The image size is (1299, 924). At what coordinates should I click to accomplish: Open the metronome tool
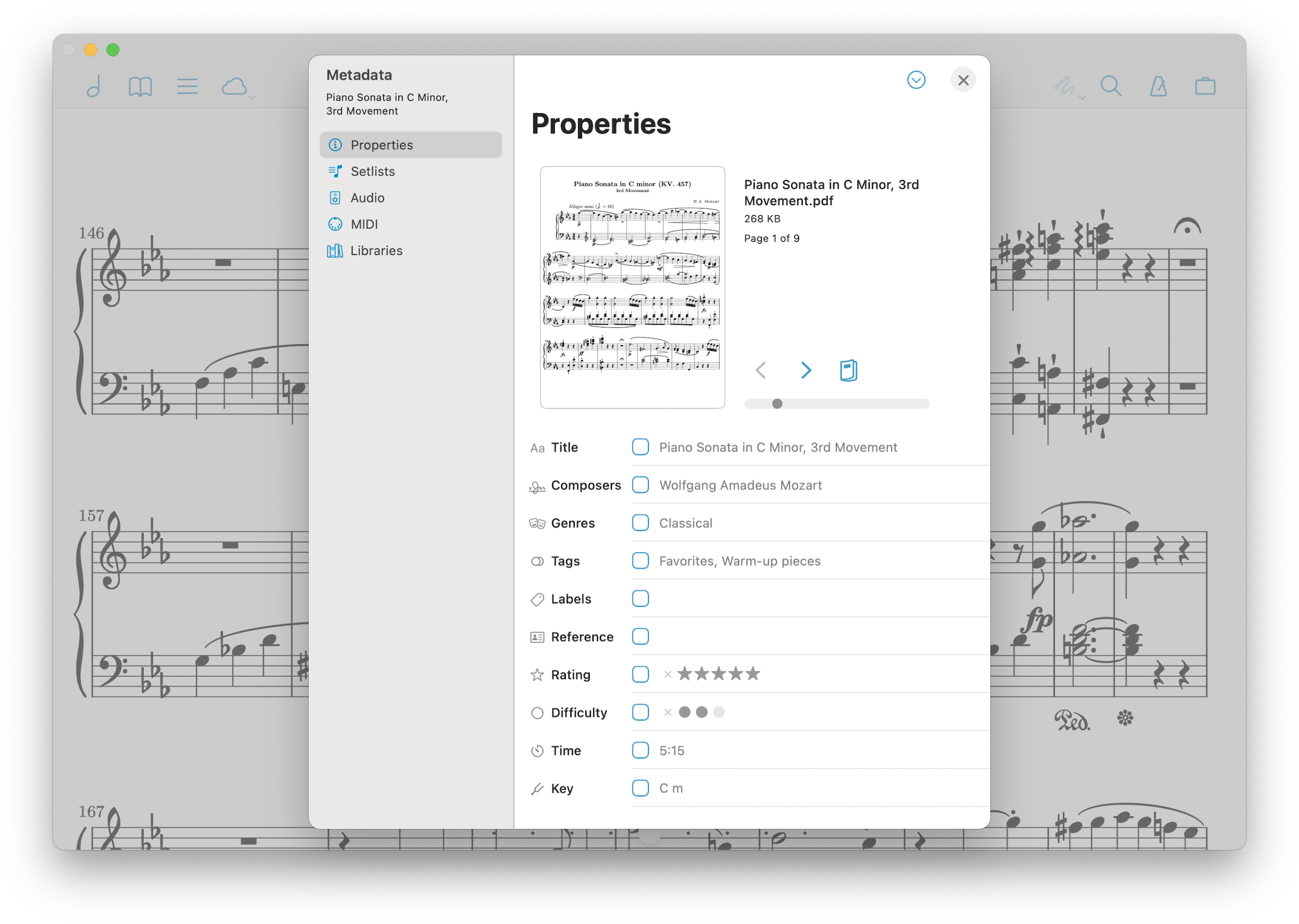[x=1158, y=86]
